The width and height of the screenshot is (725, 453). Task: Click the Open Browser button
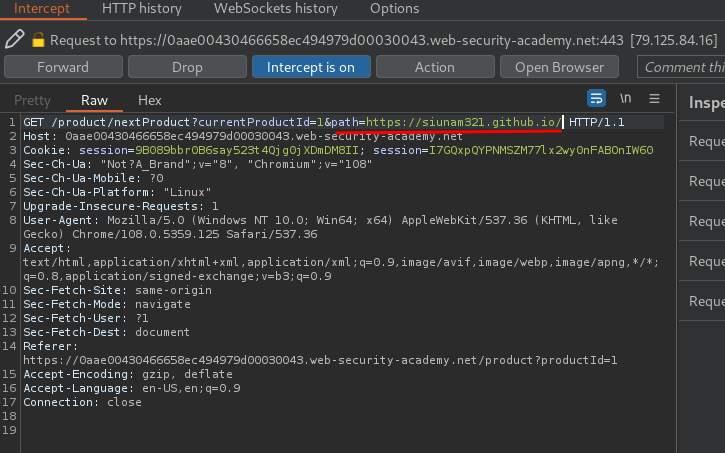559,67
